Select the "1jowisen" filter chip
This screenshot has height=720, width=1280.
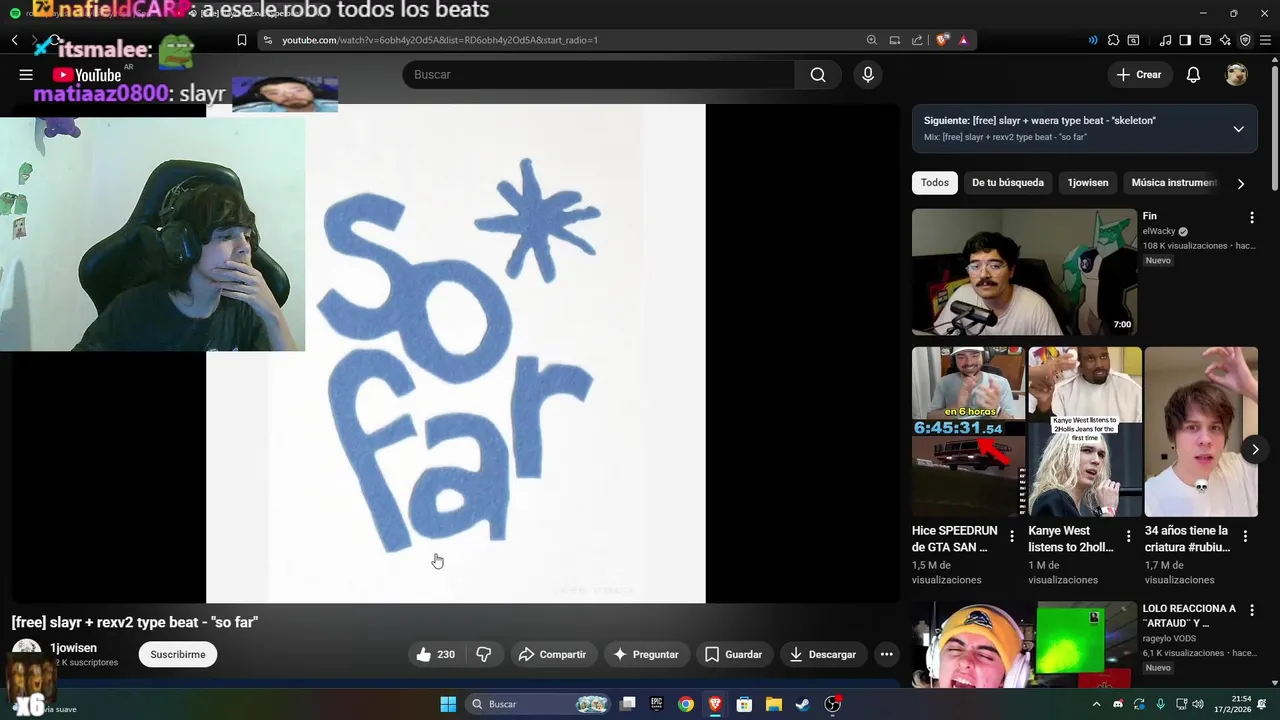[1088, 183]
